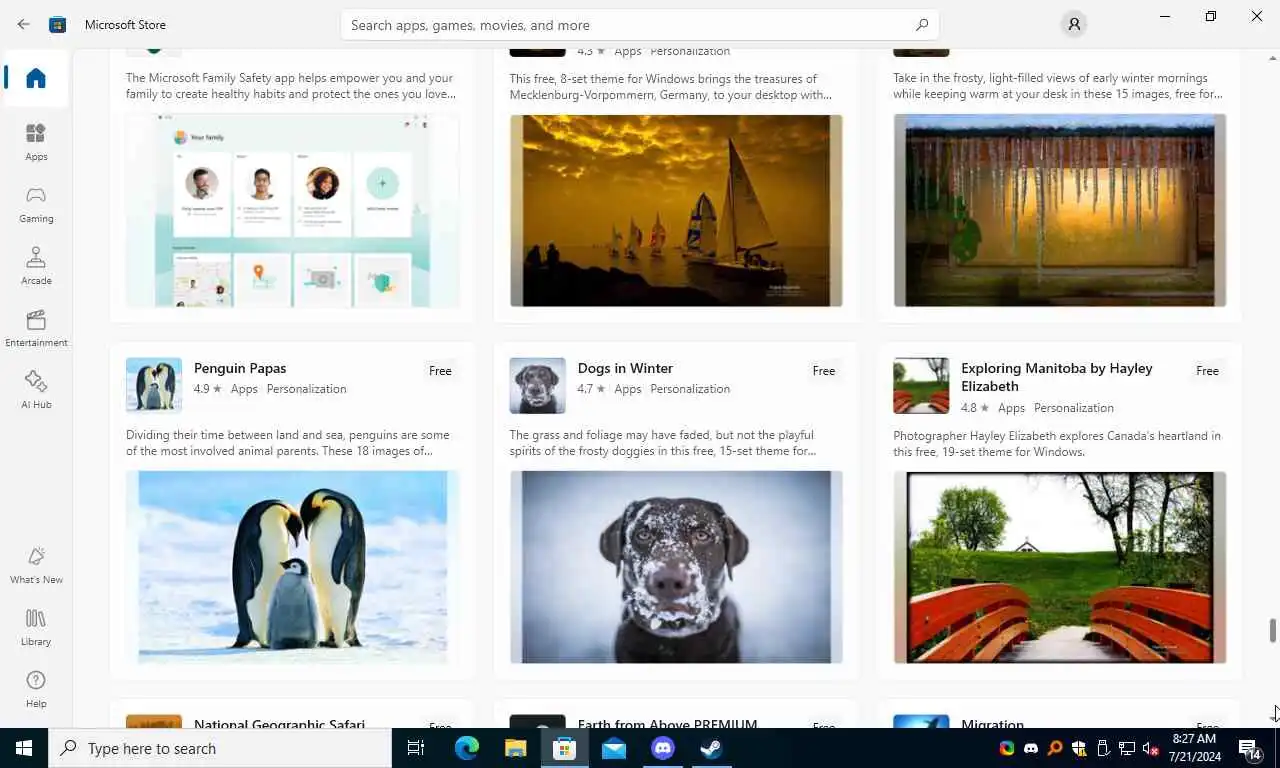
Task: Click Free button on Dogs in Winter
Action: (x=824, y=370)
